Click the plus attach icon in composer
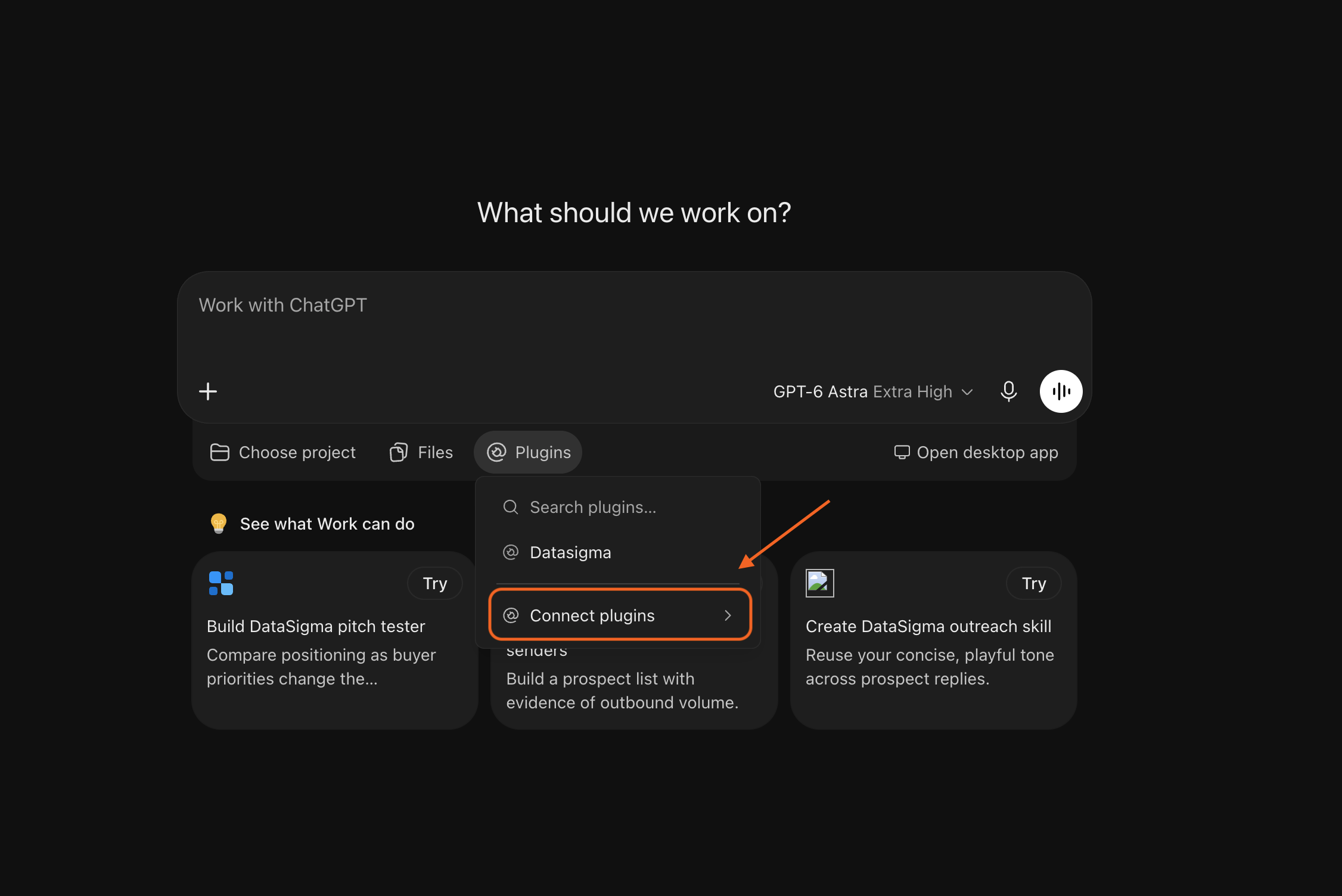The height and width of the screenshot is (896, 1342). click(208, 391)
